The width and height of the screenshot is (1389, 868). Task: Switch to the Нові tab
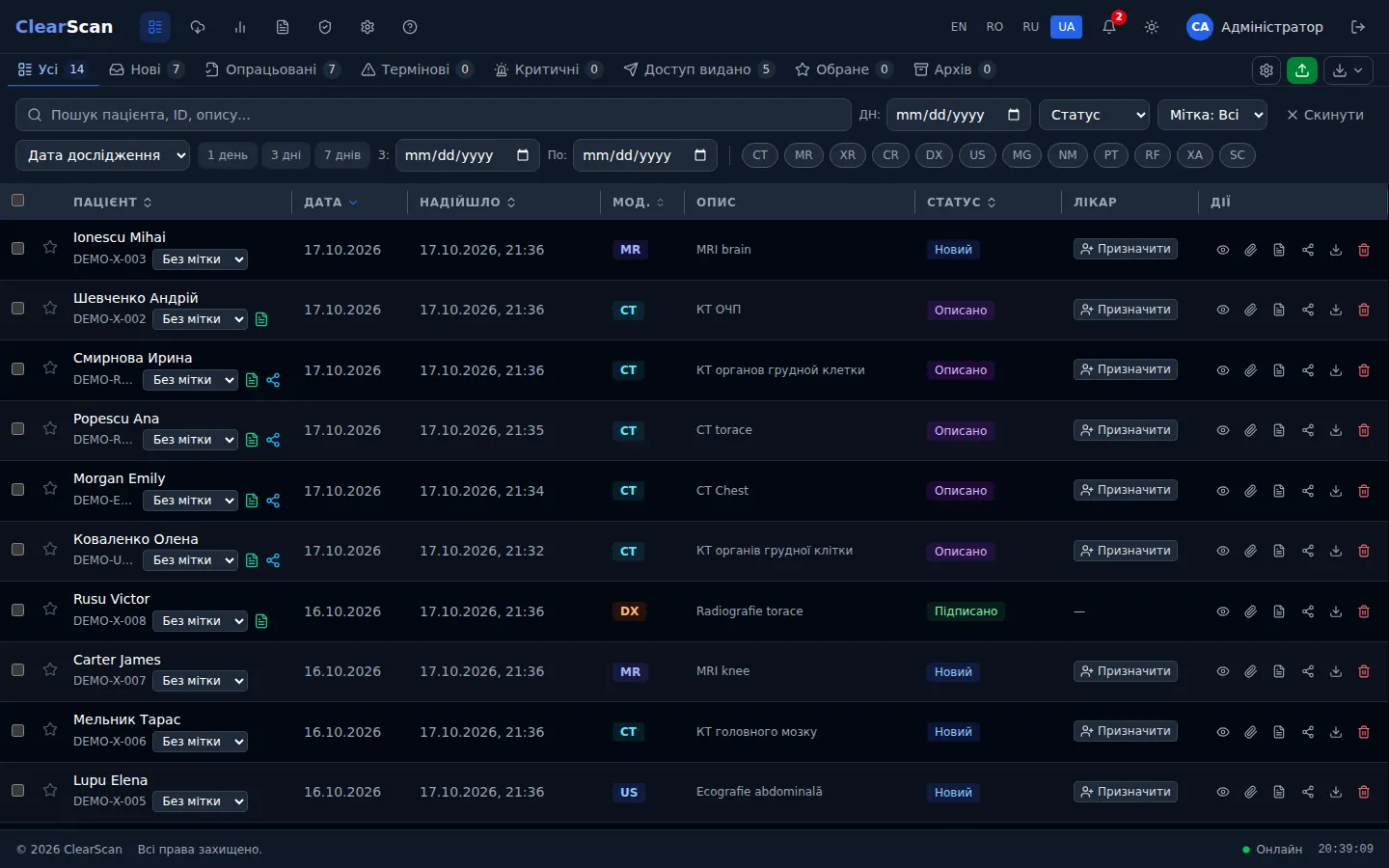pyautogui.click(x=146, y=69)
